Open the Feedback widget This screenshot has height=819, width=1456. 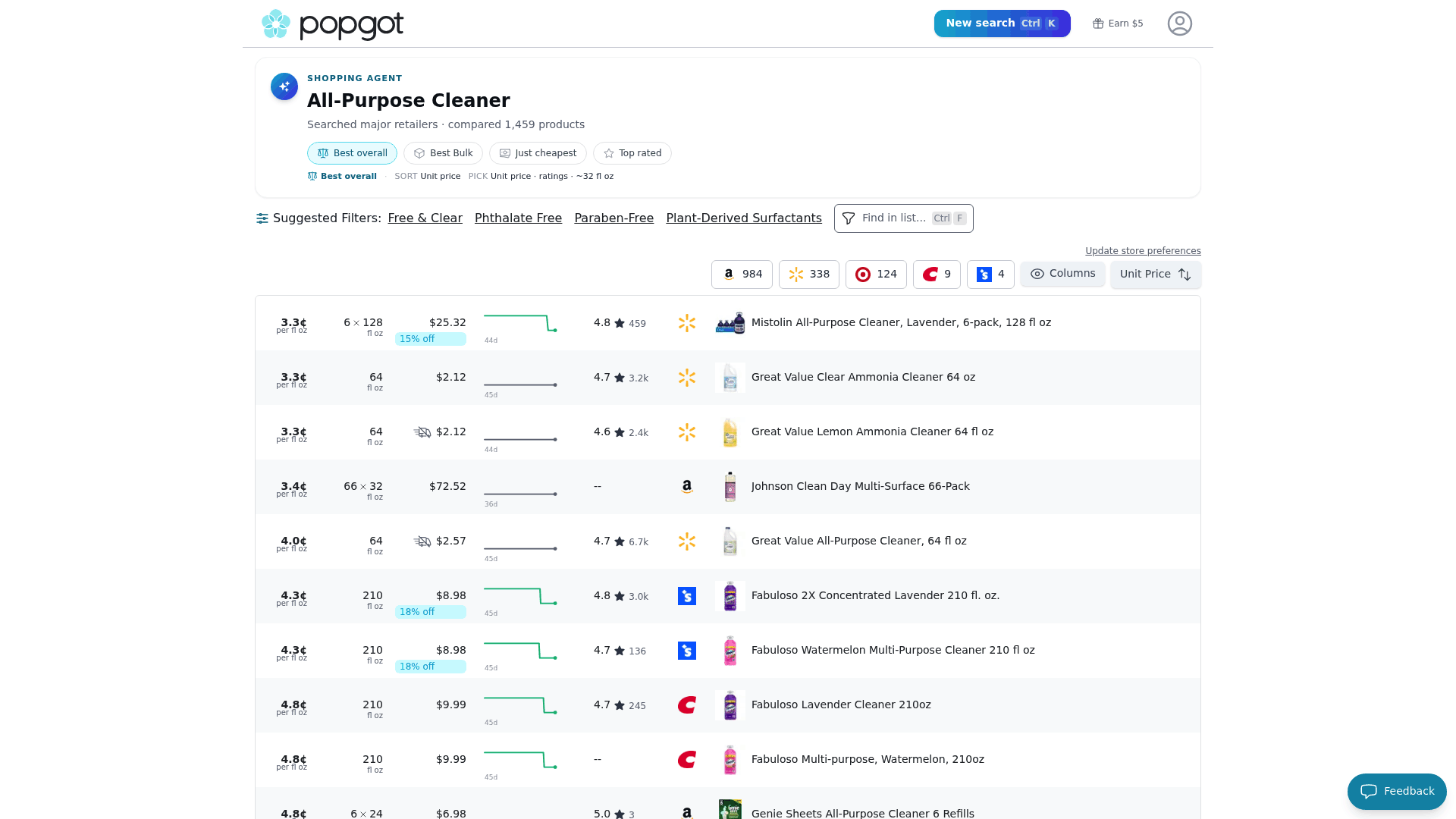[1397, 792]
